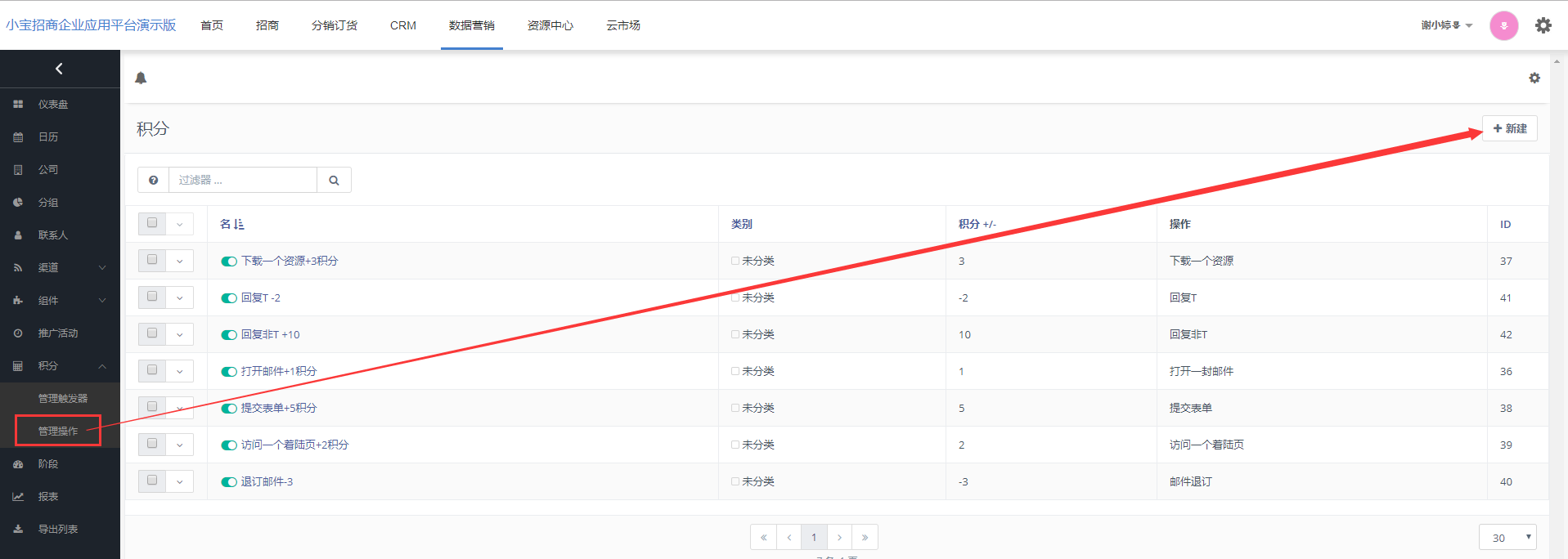Open the panel gear icon below header

[x=1534, y=78]
